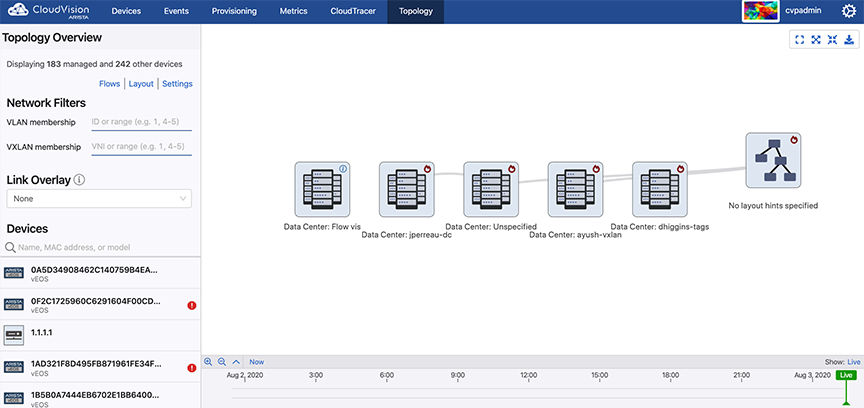Click the 1.1.1.1 device icon
Viewport: 864px width, 408px height.
[14, 335]
